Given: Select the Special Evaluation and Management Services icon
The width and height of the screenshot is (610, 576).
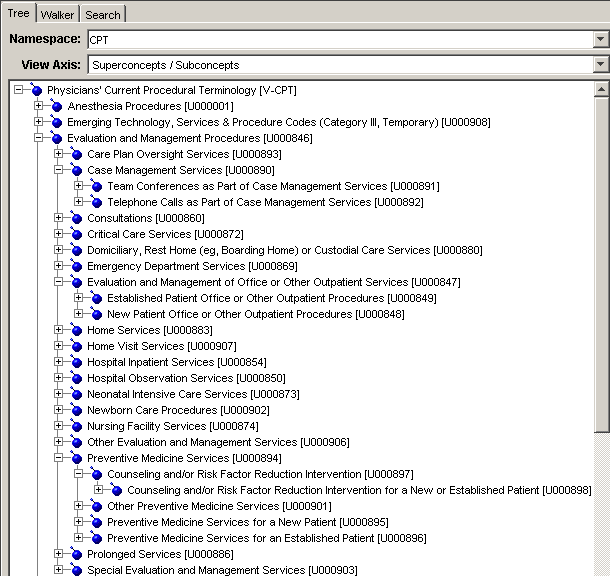Looking at the screenshot, I should (x=77, y=570).
